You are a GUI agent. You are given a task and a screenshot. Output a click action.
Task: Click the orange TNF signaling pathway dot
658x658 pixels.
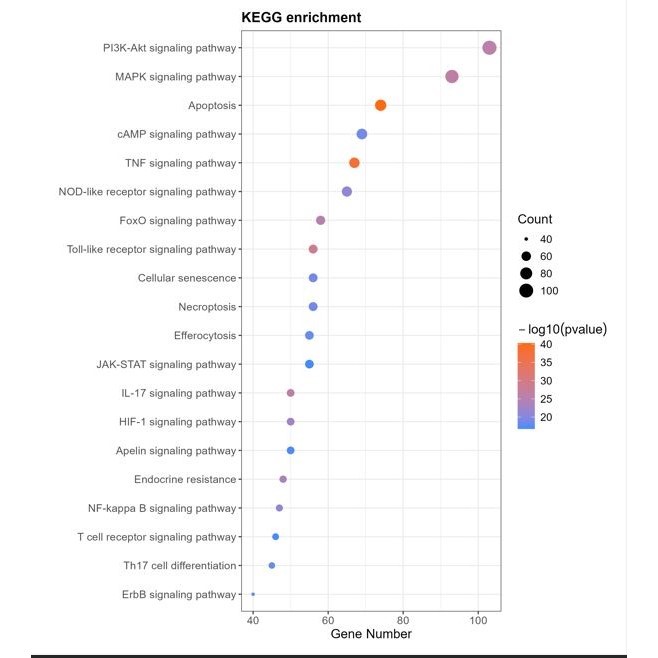(354, 163)
